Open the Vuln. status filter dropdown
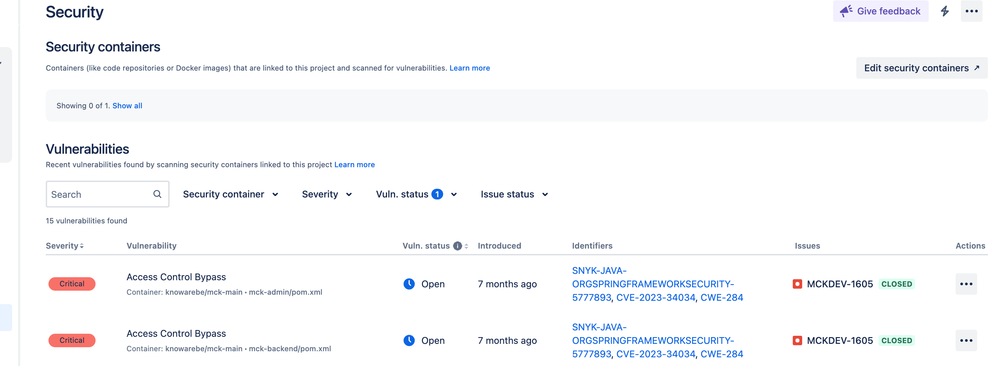Screen dimensions: 998x366 point(416,194)
